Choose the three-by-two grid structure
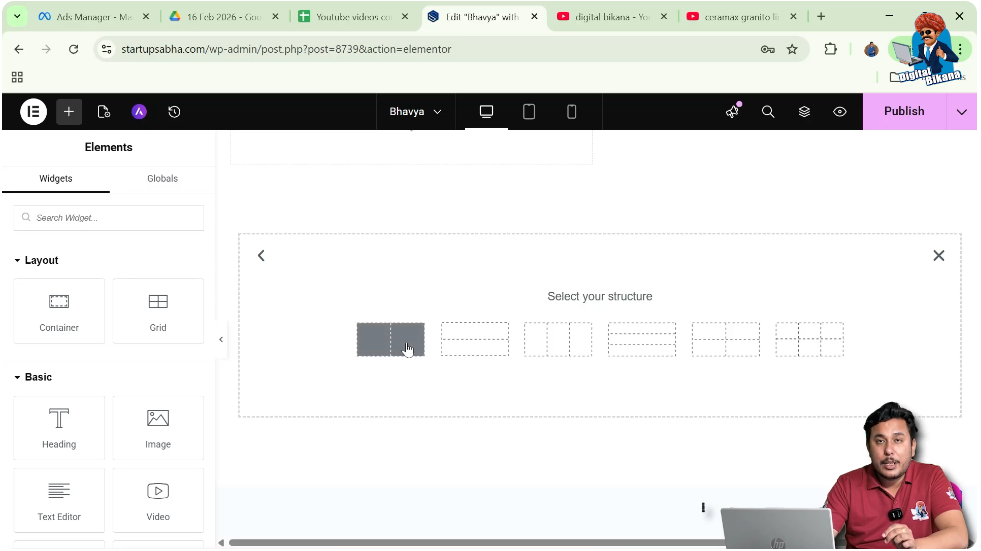Viewport: 981px width, 551px height. click(810, 340)
